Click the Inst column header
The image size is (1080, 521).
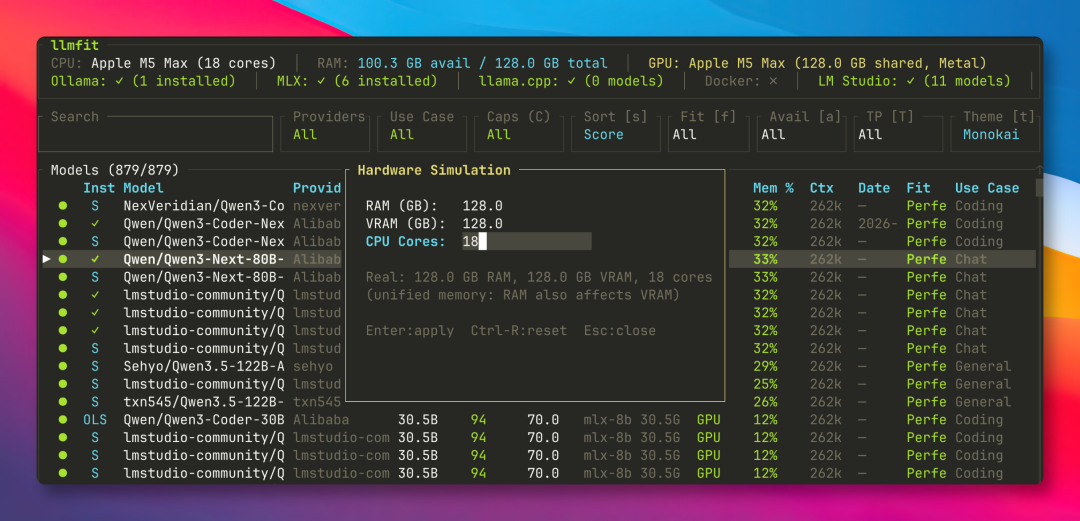click(99, 187)
